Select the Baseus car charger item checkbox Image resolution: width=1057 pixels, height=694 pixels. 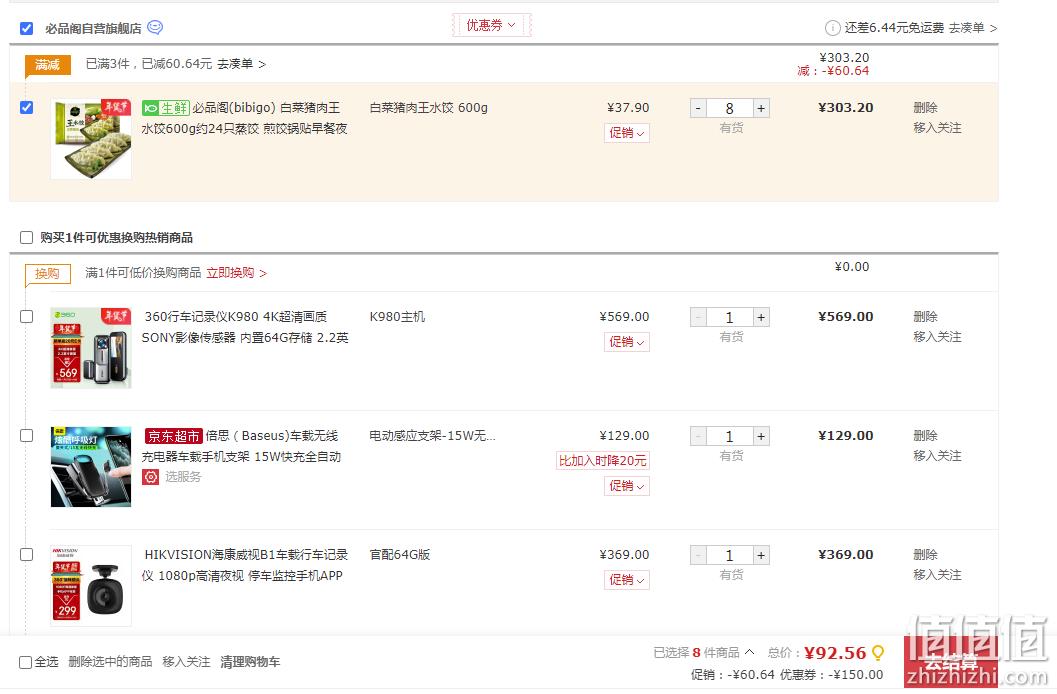pos(26,436)
